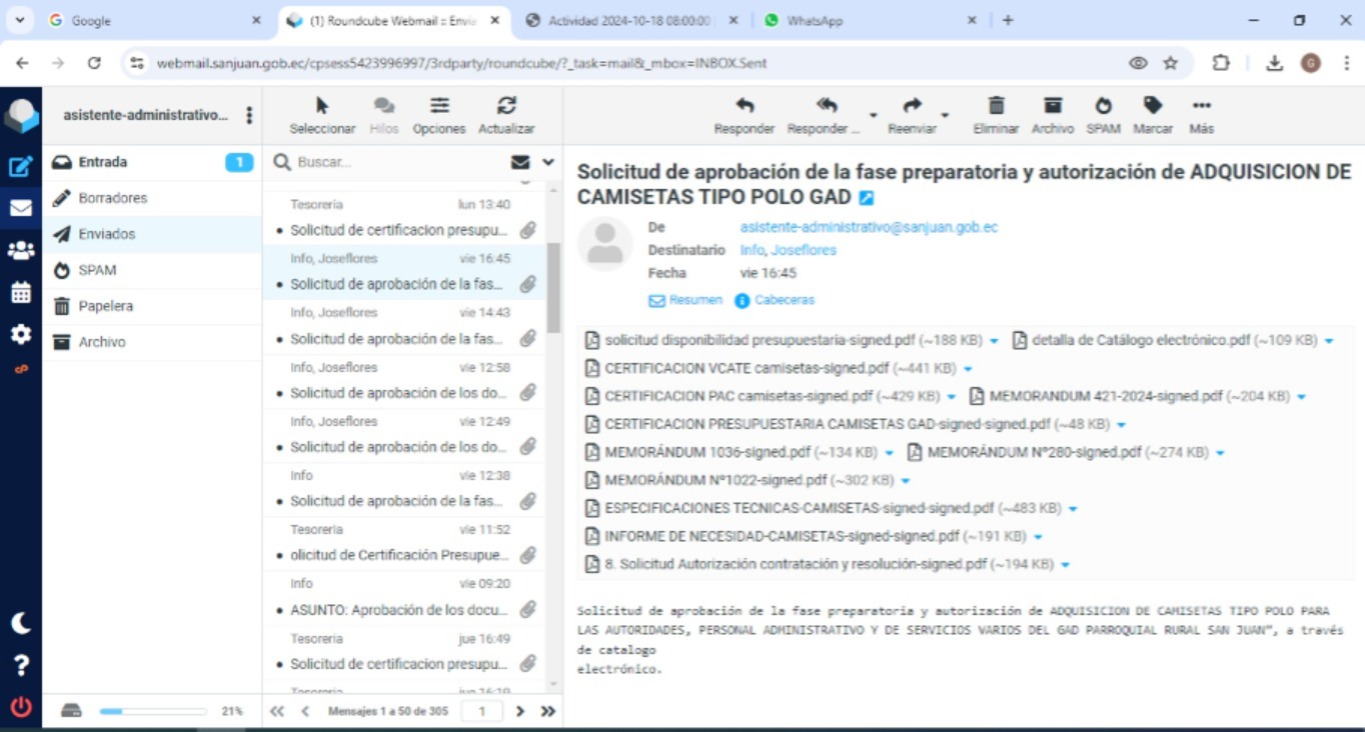The image size is (1365, 732).
Task: Click the message list vertical scrollbar
Action: [553, 290]
